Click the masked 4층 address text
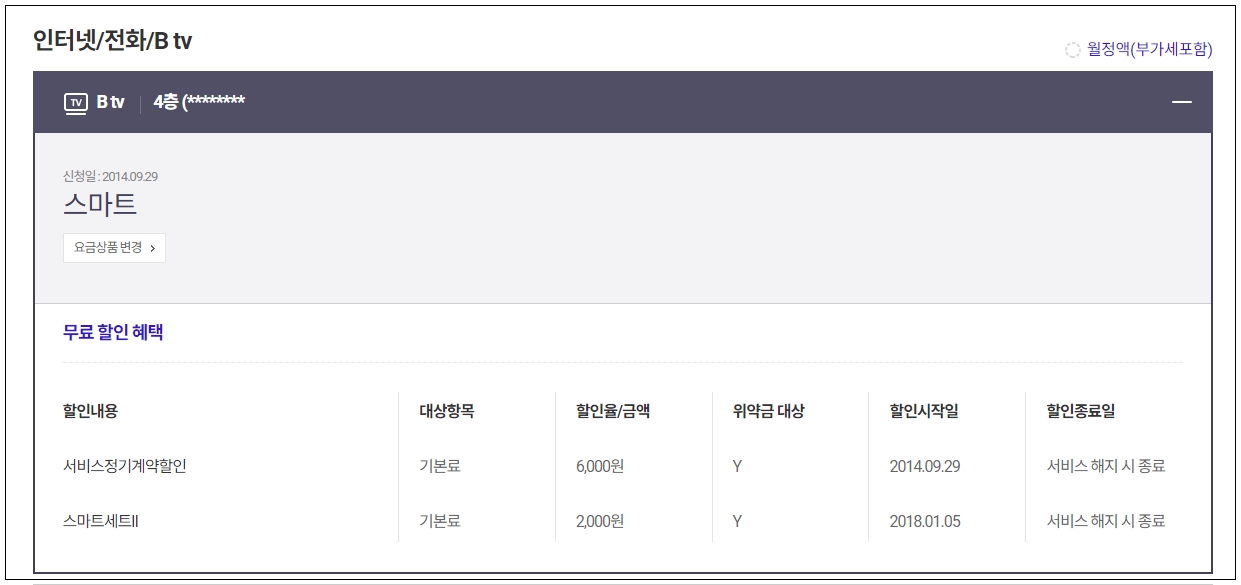Image resolution: width=1241 pixels, height=585 pixels. [x=199, y=102]
